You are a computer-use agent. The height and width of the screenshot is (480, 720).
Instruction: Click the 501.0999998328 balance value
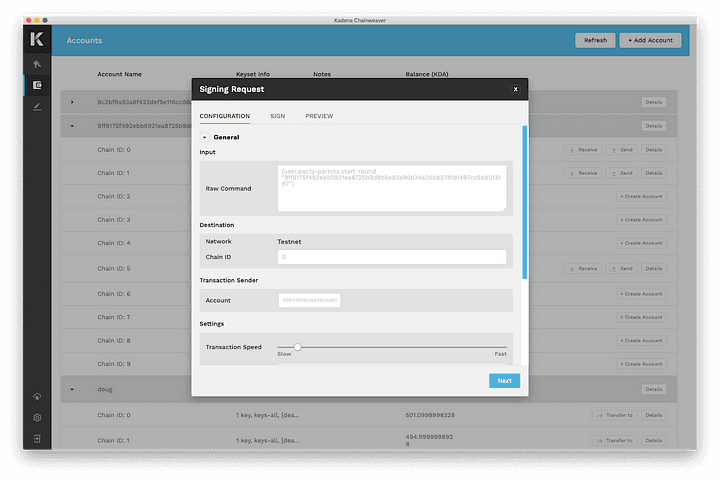[x=430, y=415]
